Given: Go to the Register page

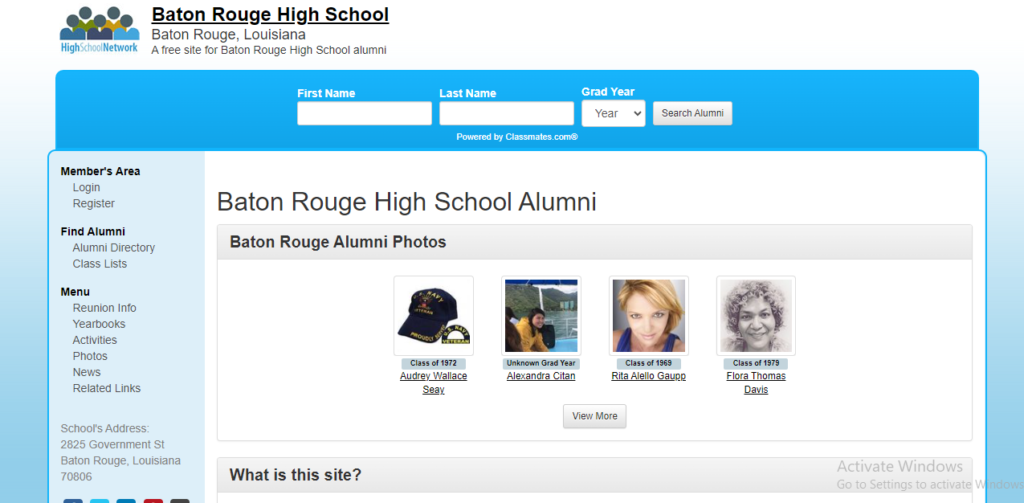Looking at the screenshot, I should point(93,204).
